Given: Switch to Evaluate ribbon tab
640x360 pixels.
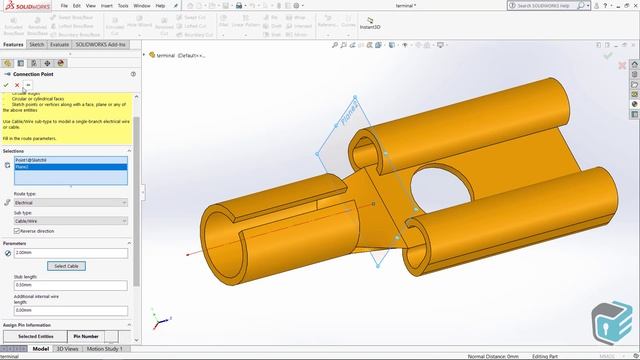Looking at the screenshot, I should click(x=60, y=44).
